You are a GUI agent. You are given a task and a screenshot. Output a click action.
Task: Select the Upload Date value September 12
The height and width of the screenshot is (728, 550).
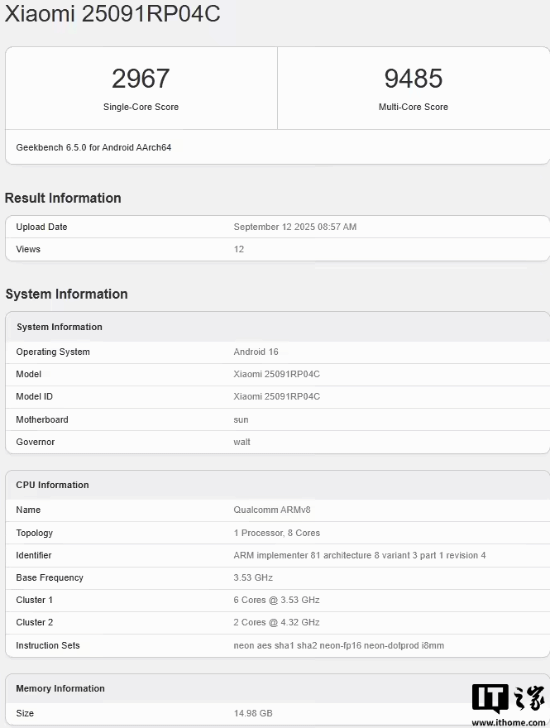[295, 227]
